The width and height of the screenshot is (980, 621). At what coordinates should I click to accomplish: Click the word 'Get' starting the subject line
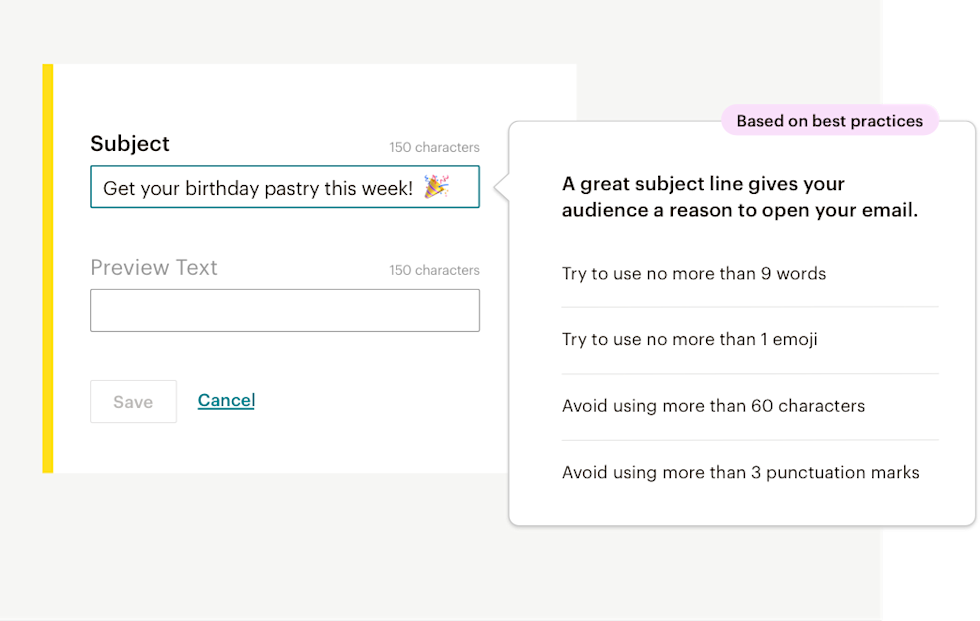[x=119, y=188]
